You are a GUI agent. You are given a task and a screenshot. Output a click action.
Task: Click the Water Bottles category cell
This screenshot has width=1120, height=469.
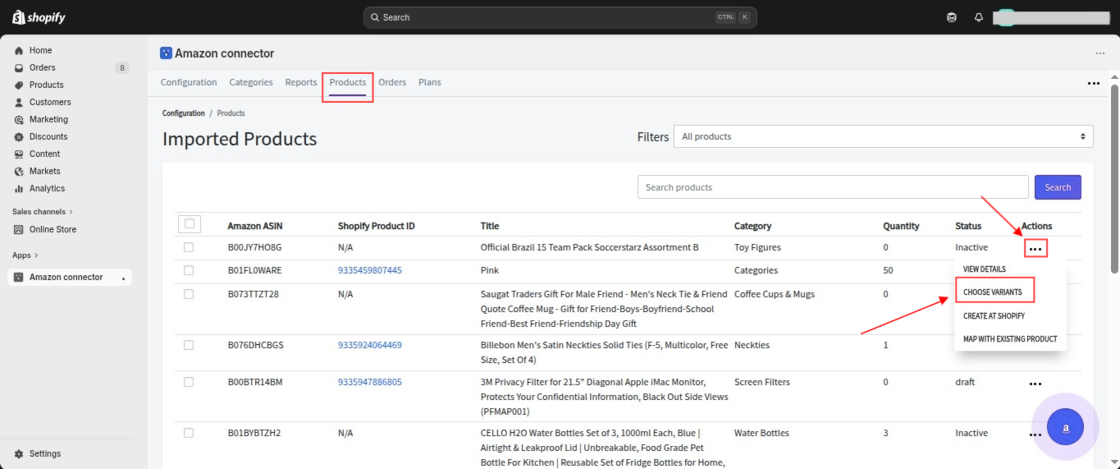761,433
